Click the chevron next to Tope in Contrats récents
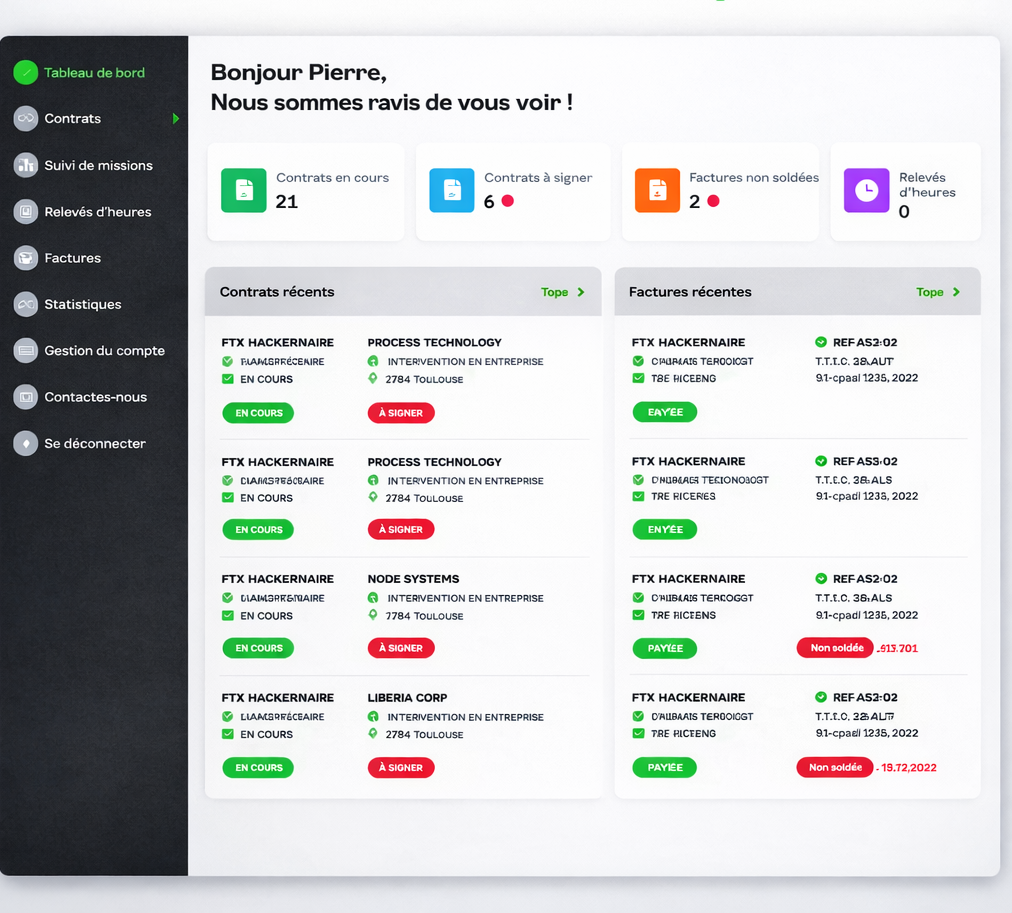 coord(581,293)
